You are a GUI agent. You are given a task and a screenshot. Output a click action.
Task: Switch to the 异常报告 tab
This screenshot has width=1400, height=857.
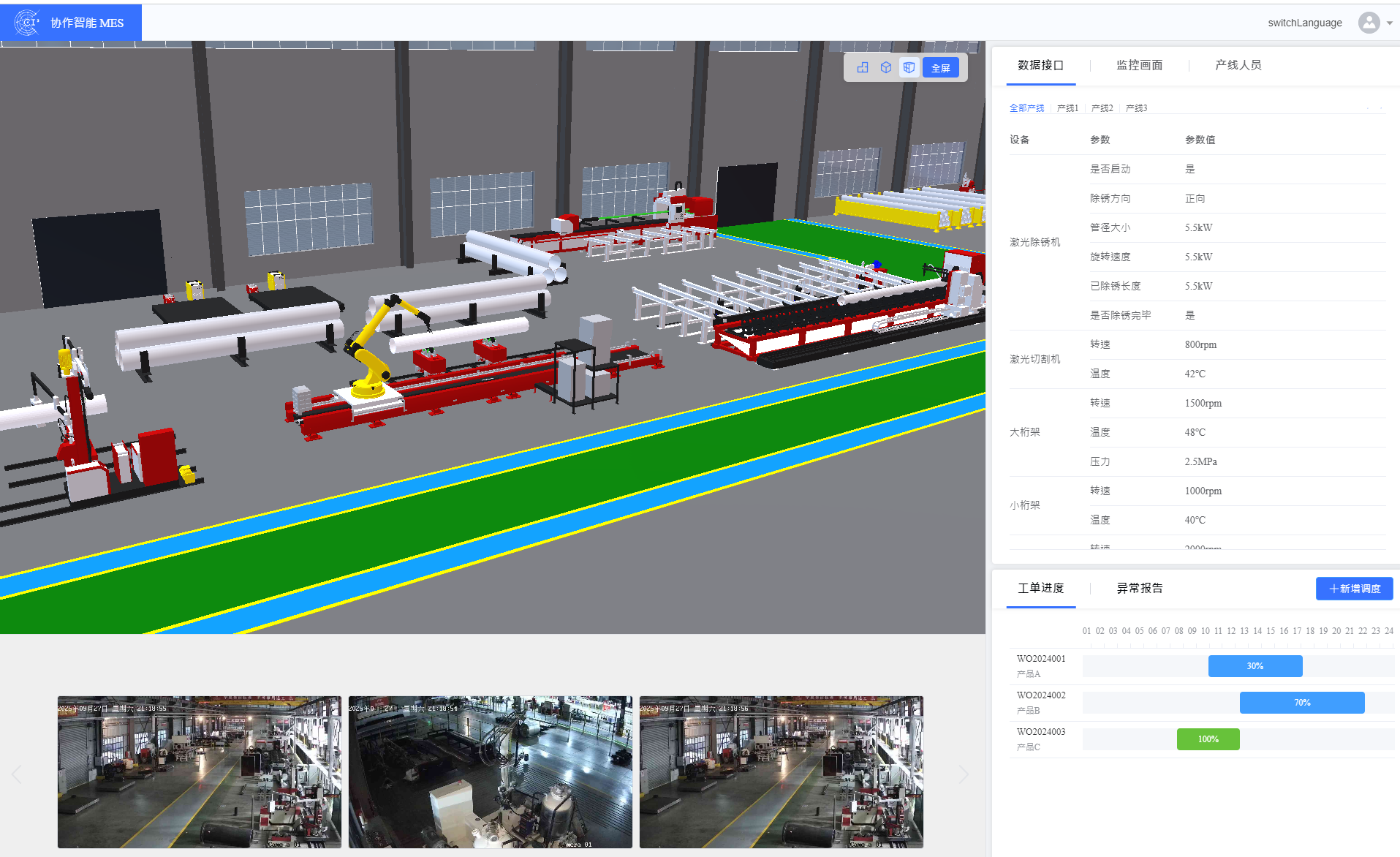[x=1139, y=588]
